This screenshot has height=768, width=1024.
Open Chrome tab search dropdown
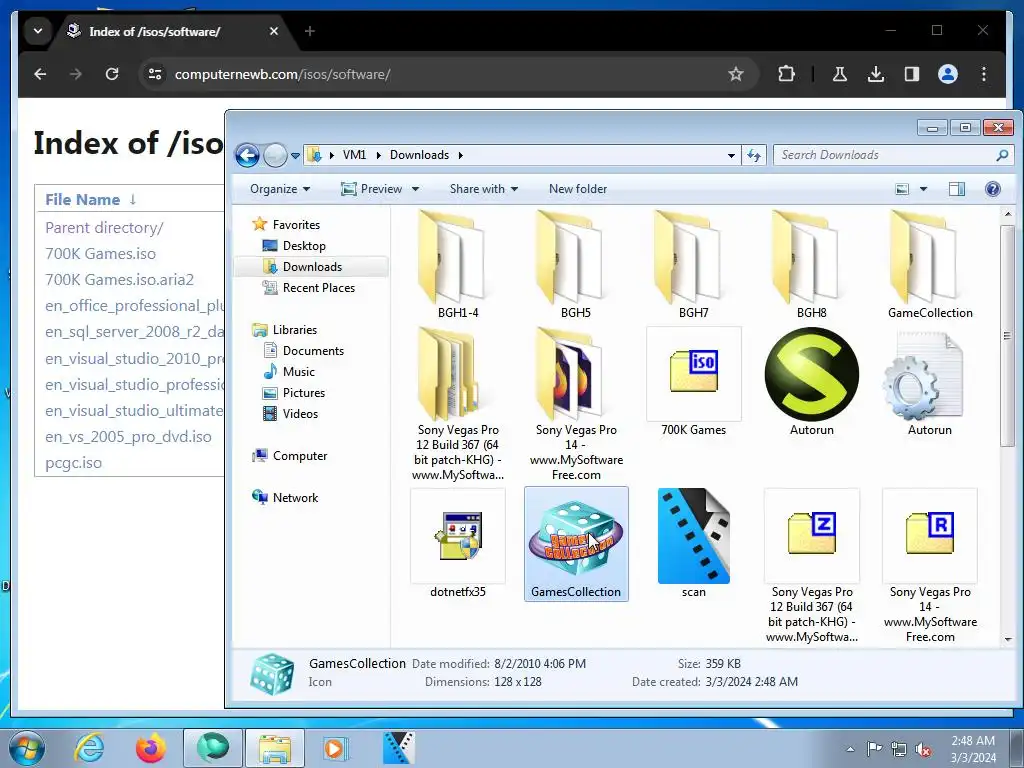tap(38, 31)
